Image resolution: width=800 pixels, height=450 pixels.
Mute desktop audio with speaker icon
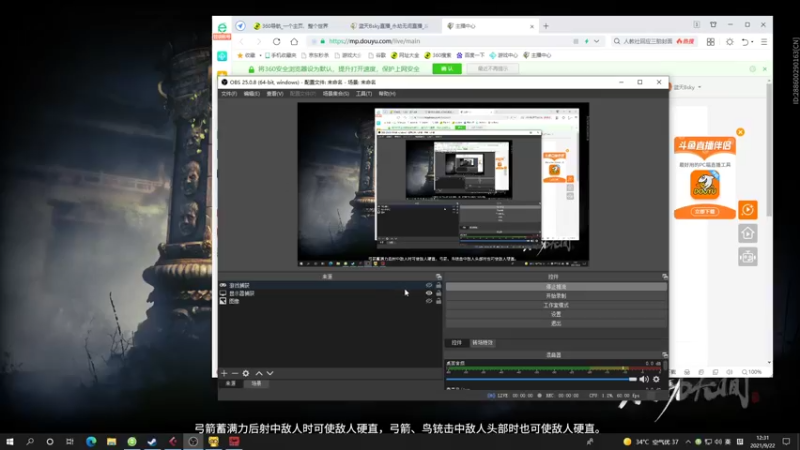[644, 379]
